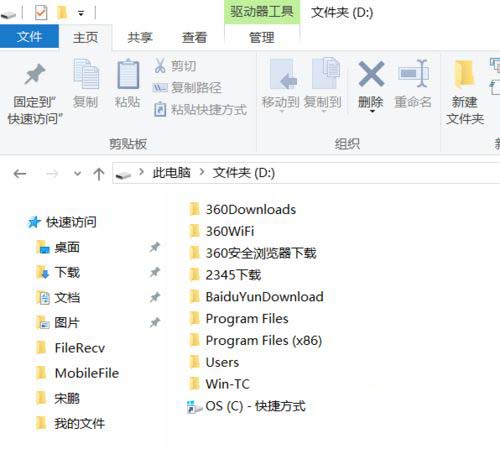Expand the Delete (删除) dropdown arrow
This screenshot has height=449, width=500.
372,111
